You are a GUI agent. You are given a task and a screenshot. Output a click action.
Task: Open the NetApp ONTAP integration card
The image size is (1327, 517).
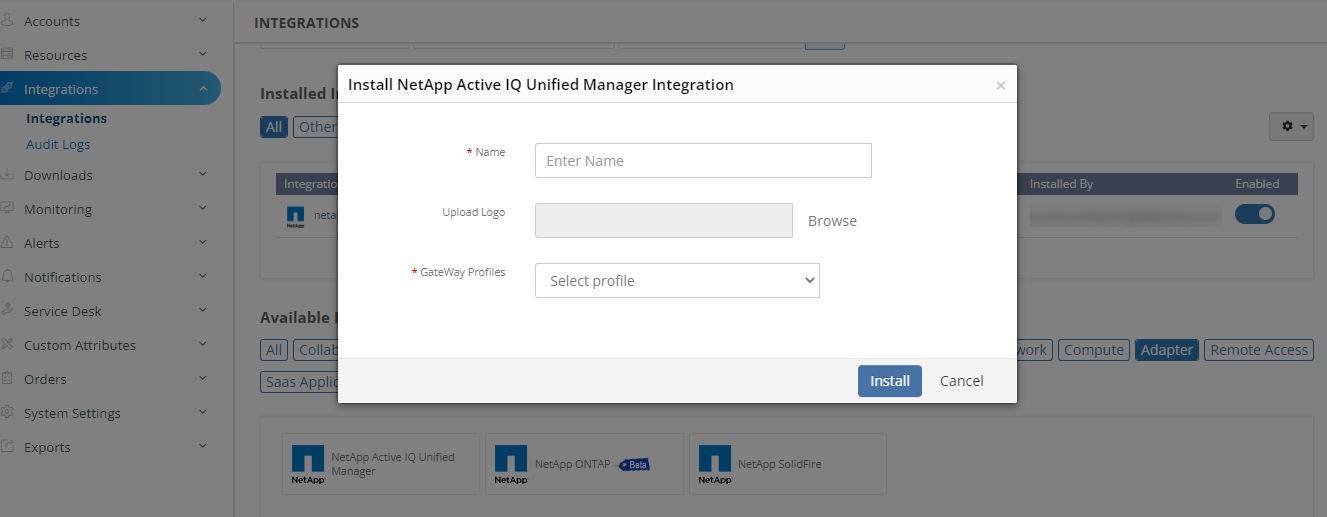(x=585, y=464)
